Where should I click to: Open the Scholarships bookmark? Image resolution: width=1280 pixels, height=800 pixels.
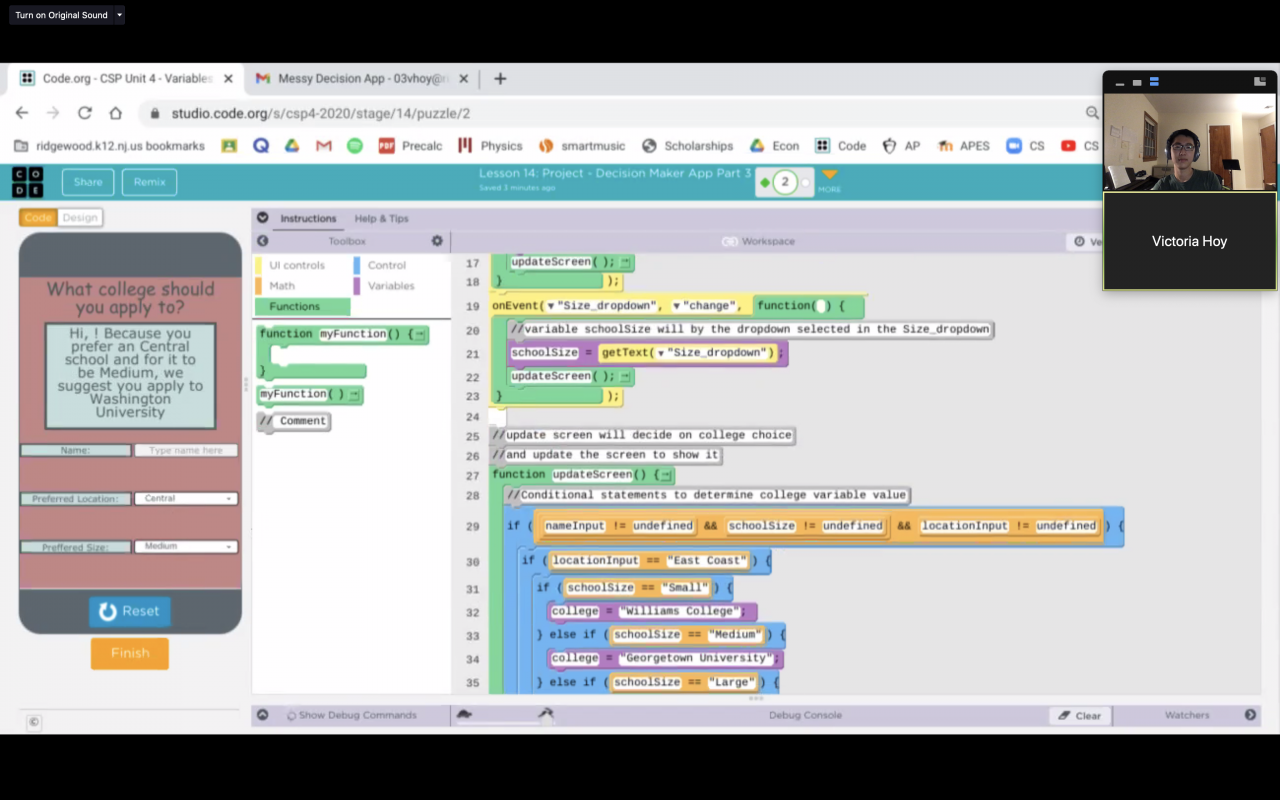click(688, 146)
